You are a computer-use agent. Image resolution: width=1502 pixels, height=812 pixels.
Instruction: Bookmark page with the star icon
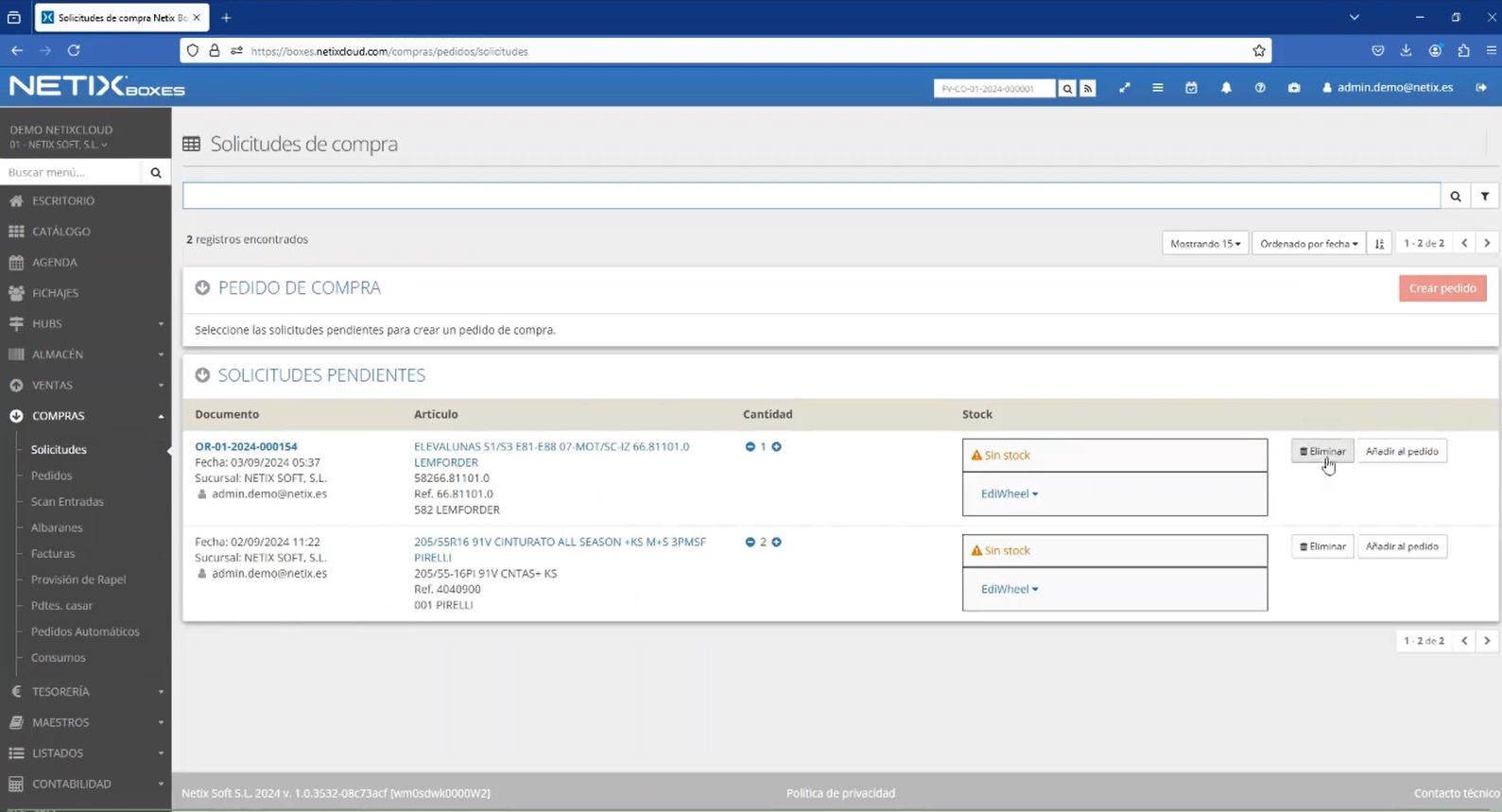(1259, 51)
